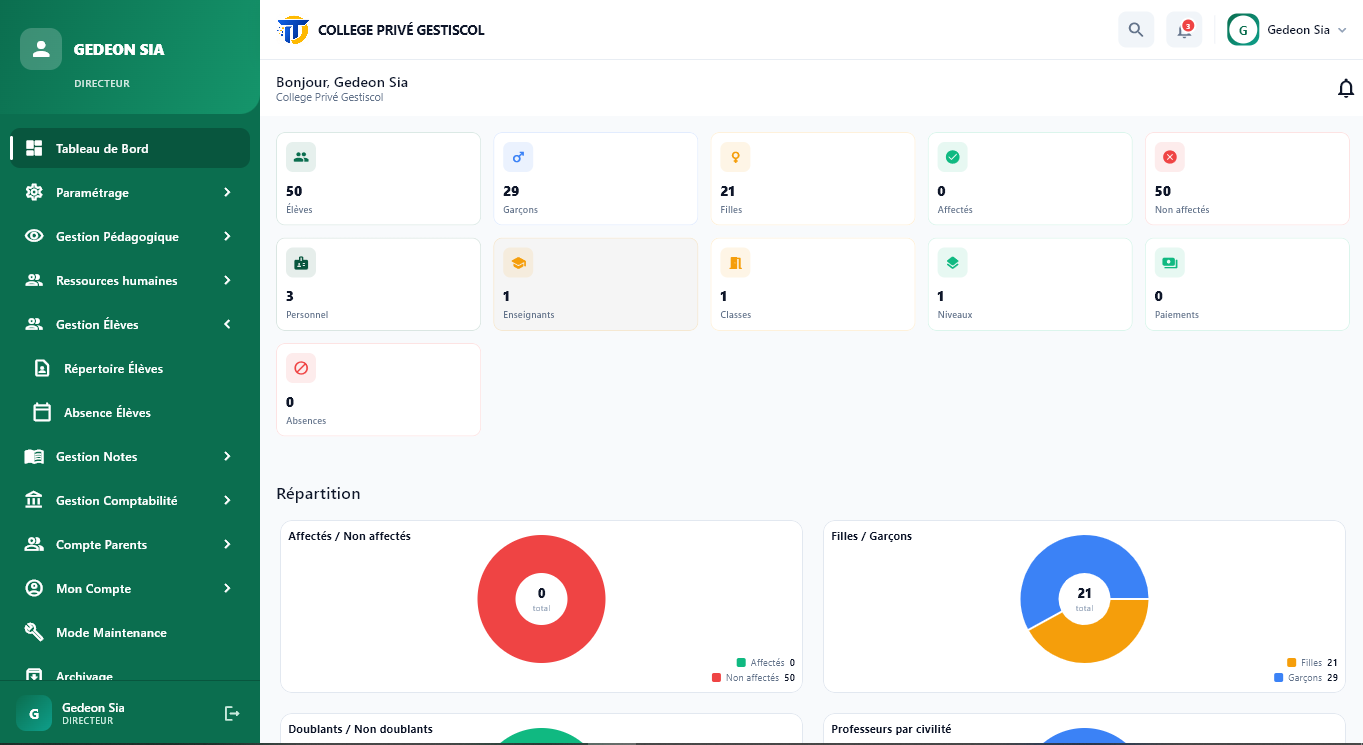Click the Gestion Comptabilité bank icon
The image size is (1363, 745).
(x=34, y=500)
